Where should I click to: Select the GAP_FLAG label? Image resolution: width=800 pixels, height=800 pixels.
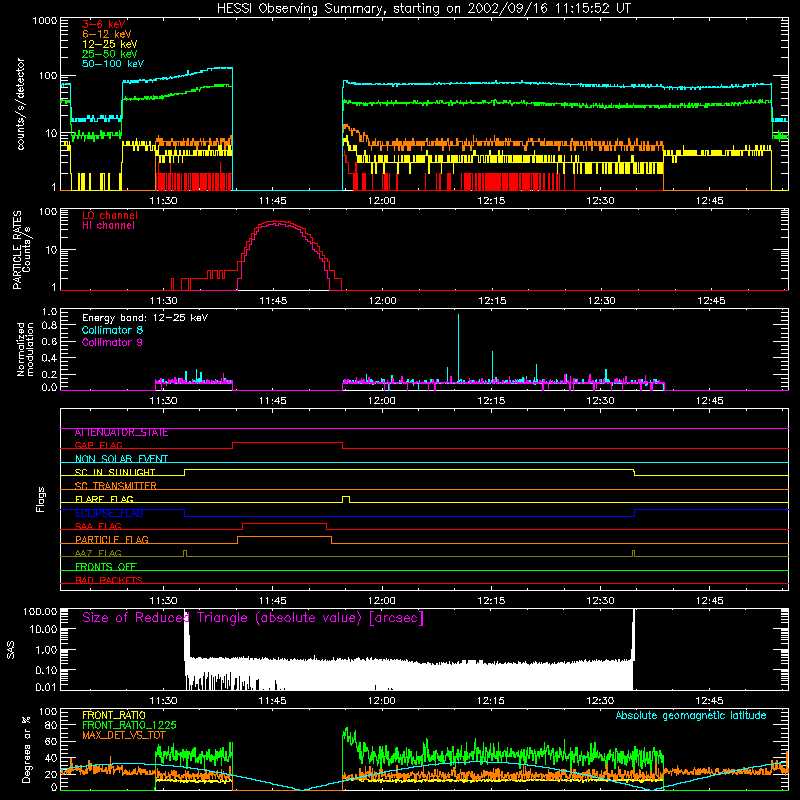tap(98, 445)
